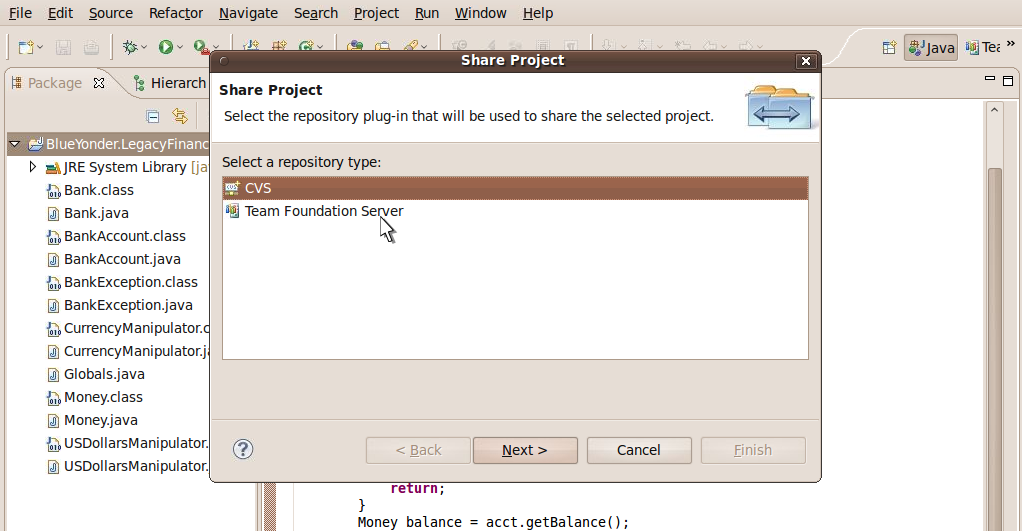Close the Share Project dialog
This screenshot has width=1022, height=531.
806,61
